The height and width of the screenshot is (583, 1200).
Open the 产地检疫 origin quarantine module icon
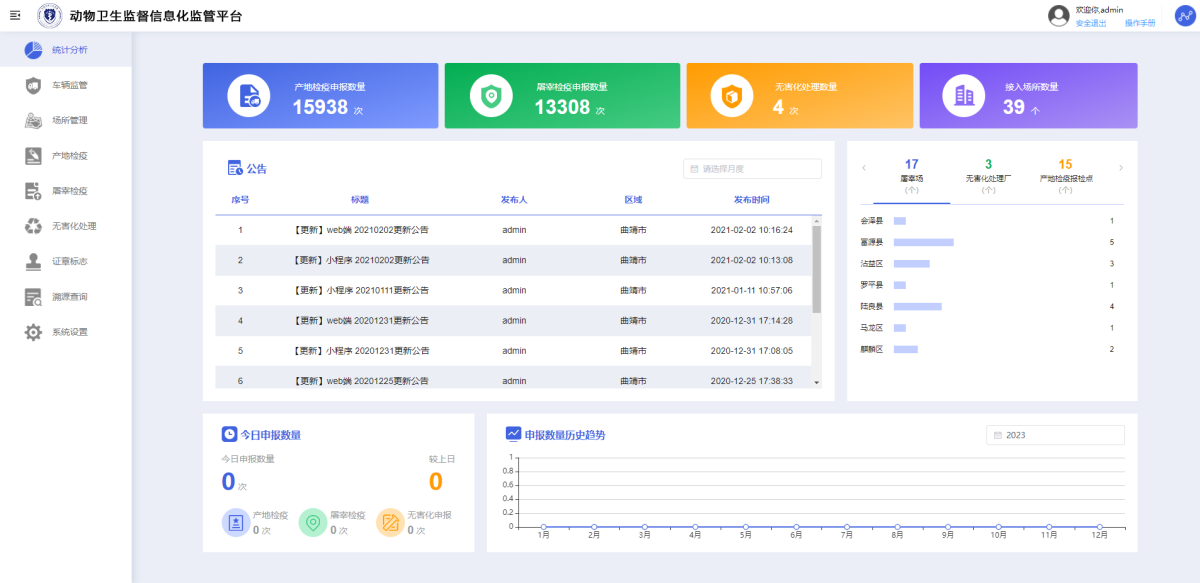[x=31, y=155]
